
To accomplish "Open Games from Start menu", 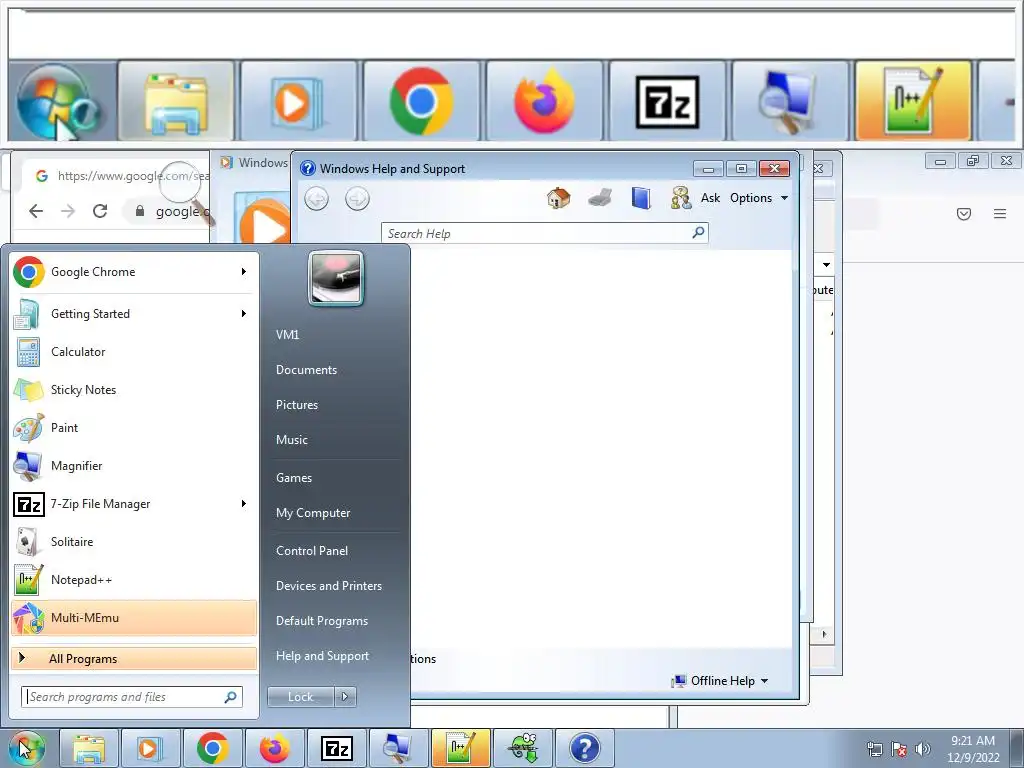I will pos(294,477).
